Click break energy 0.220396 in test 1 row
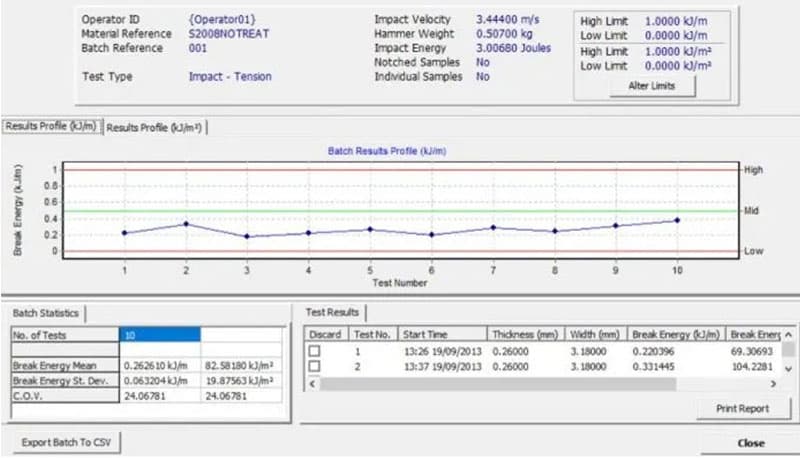 tap(654, 351)
